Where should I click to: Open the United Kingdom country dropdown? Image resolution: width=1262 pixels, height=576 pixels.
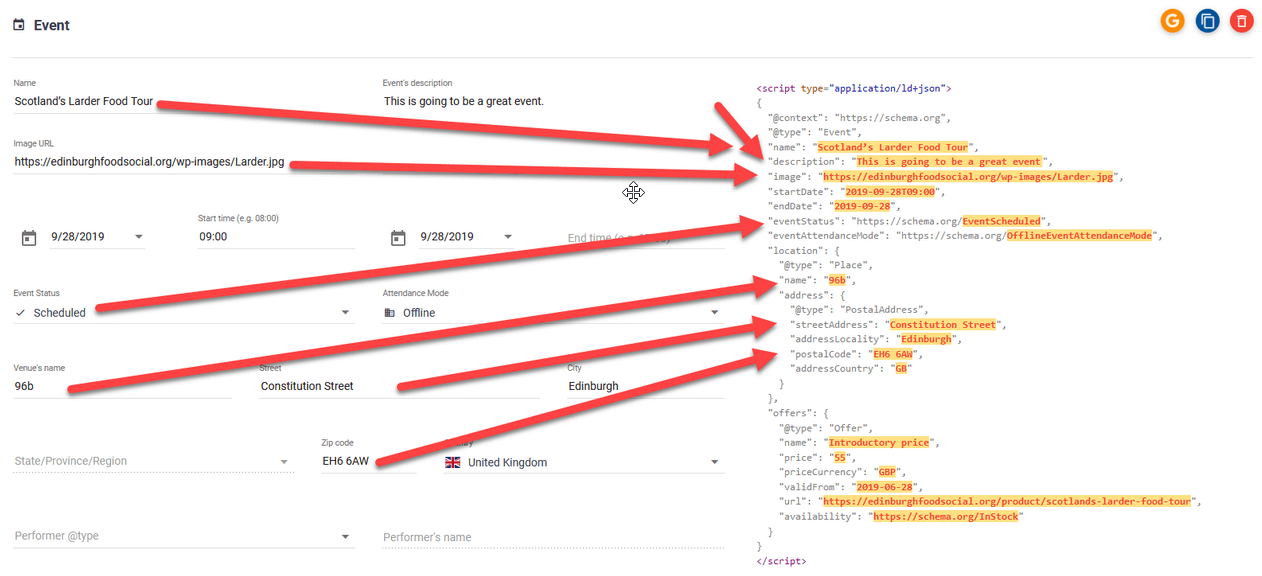point(583,462)
